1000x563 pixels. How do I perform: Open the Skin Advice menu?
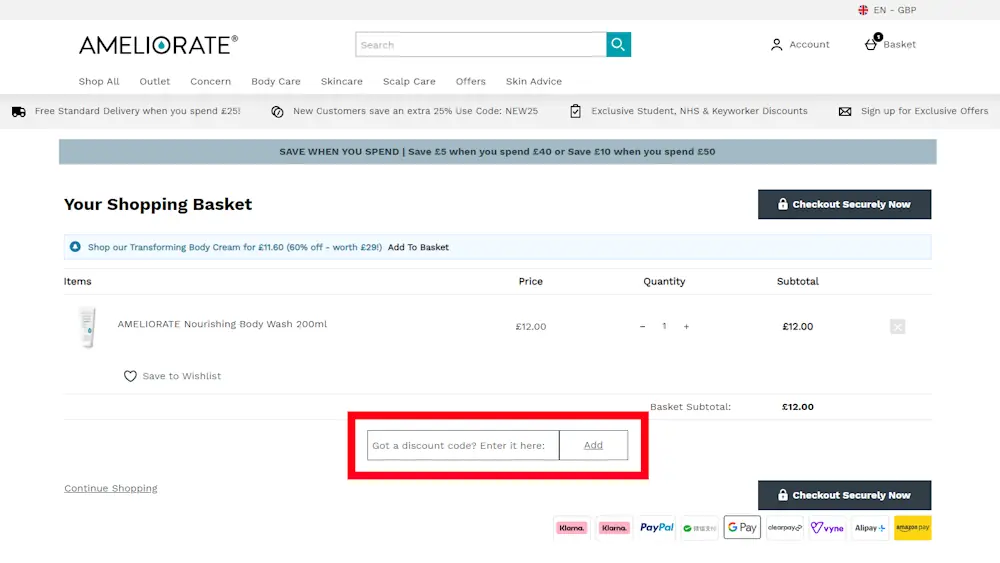(x=534, y=82)
